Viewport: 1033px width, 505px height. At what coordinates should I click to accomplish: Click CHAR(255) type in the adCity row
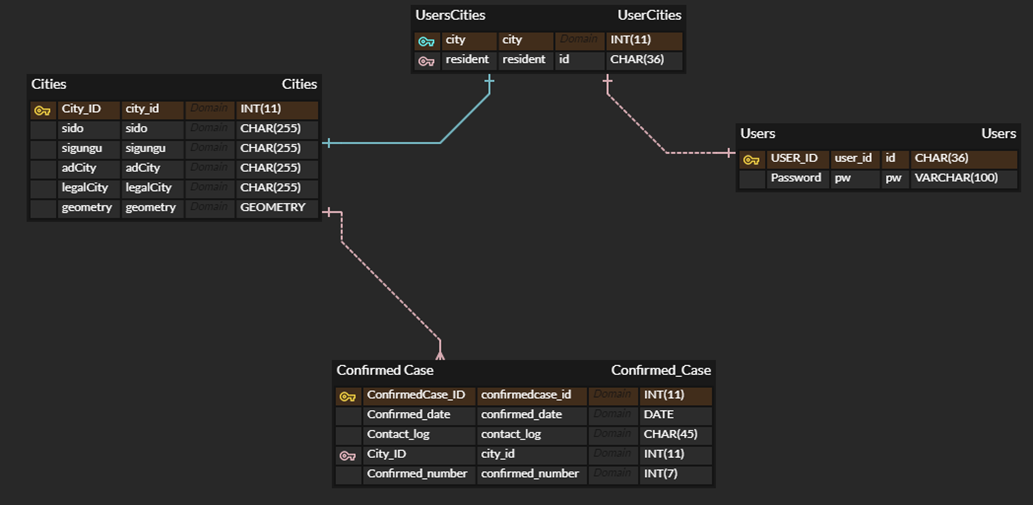[x=277, y=169]
